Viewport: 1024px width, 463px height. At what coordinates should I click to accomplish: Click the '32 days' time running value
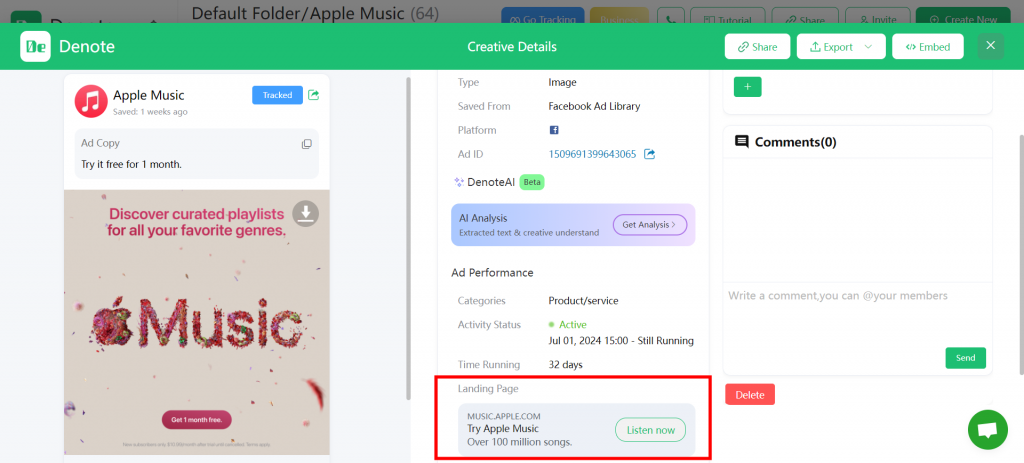coord(566,364)
